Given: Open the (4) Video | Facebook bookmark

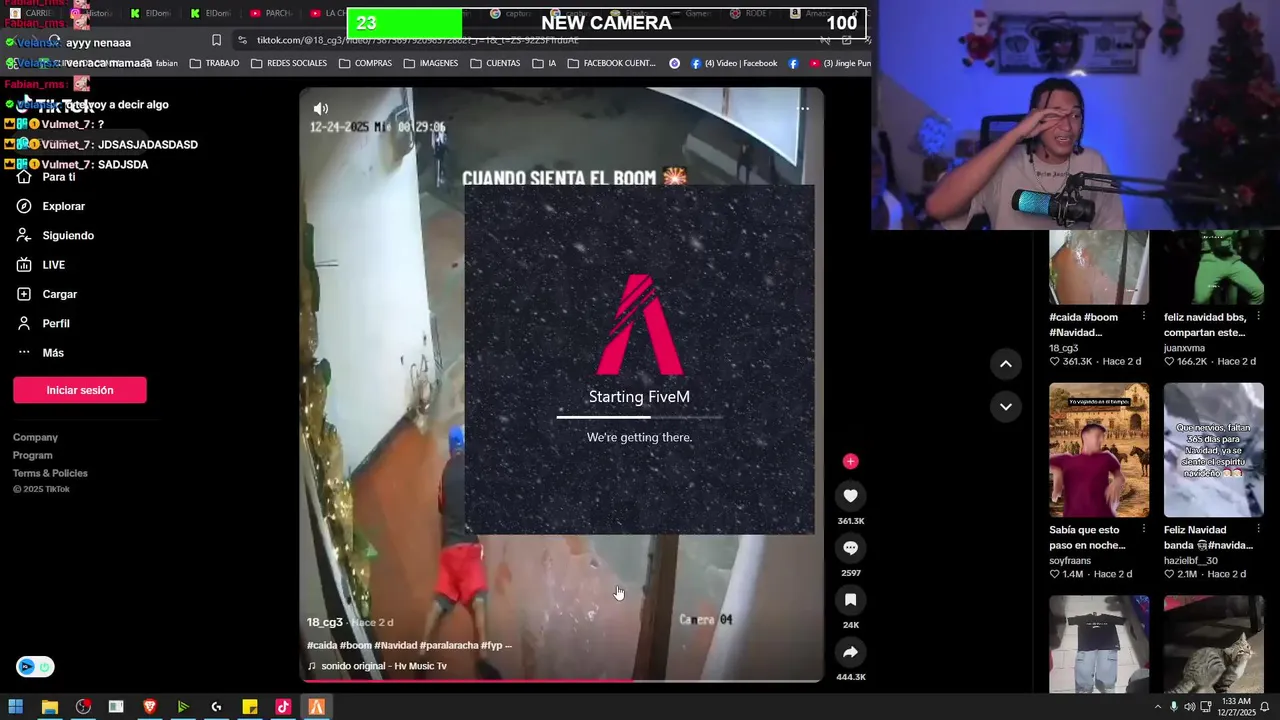Looking at the screenshot, I should 734,63.
